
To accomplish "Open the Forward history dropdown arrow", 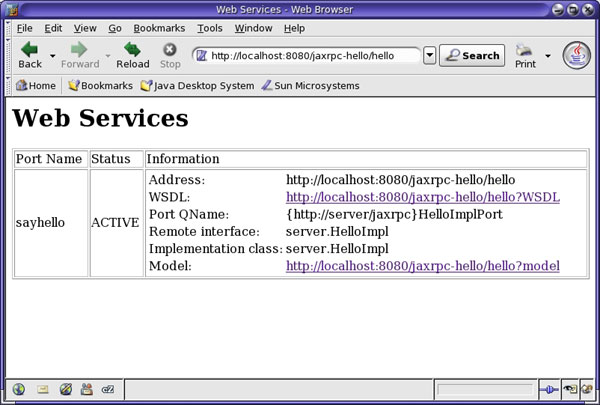I will pos(108,56).
